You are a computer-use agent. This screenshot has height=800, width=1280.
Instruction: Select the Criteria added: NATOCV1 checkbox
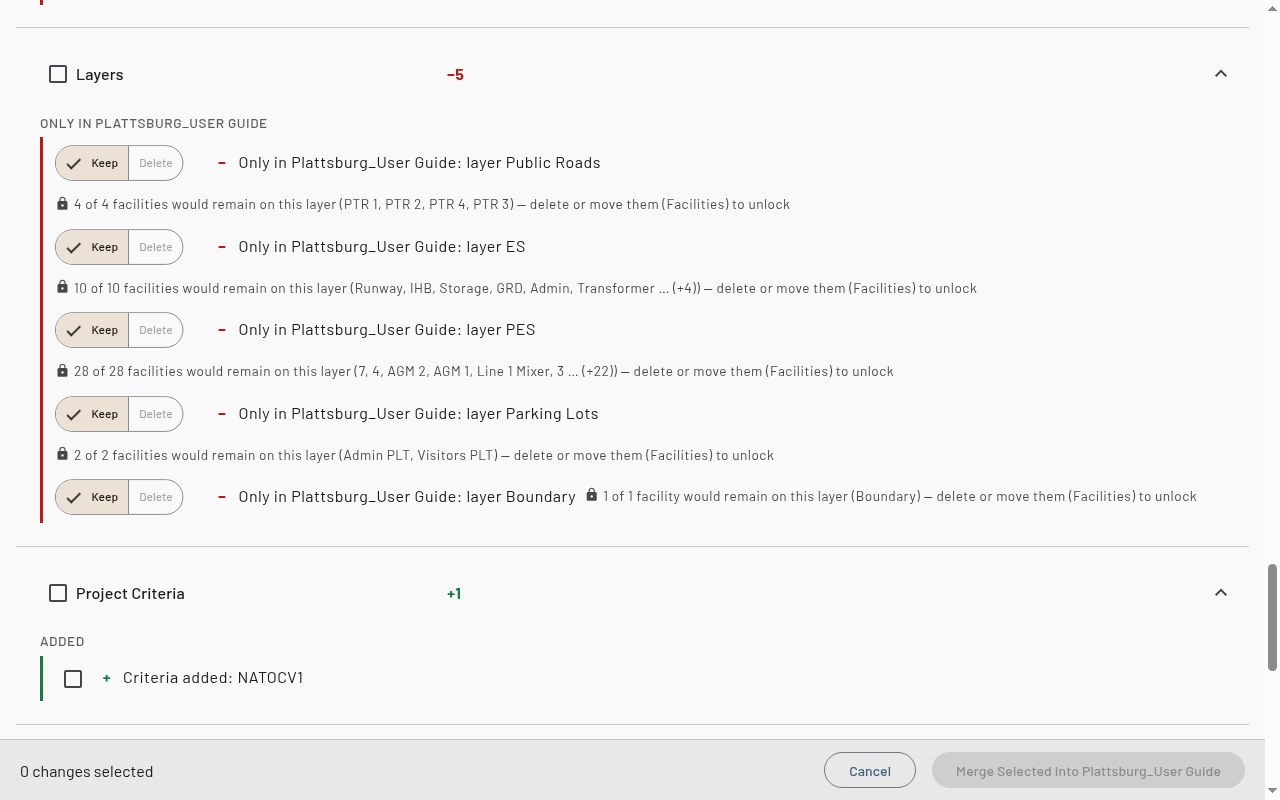[x=73, y=679]
